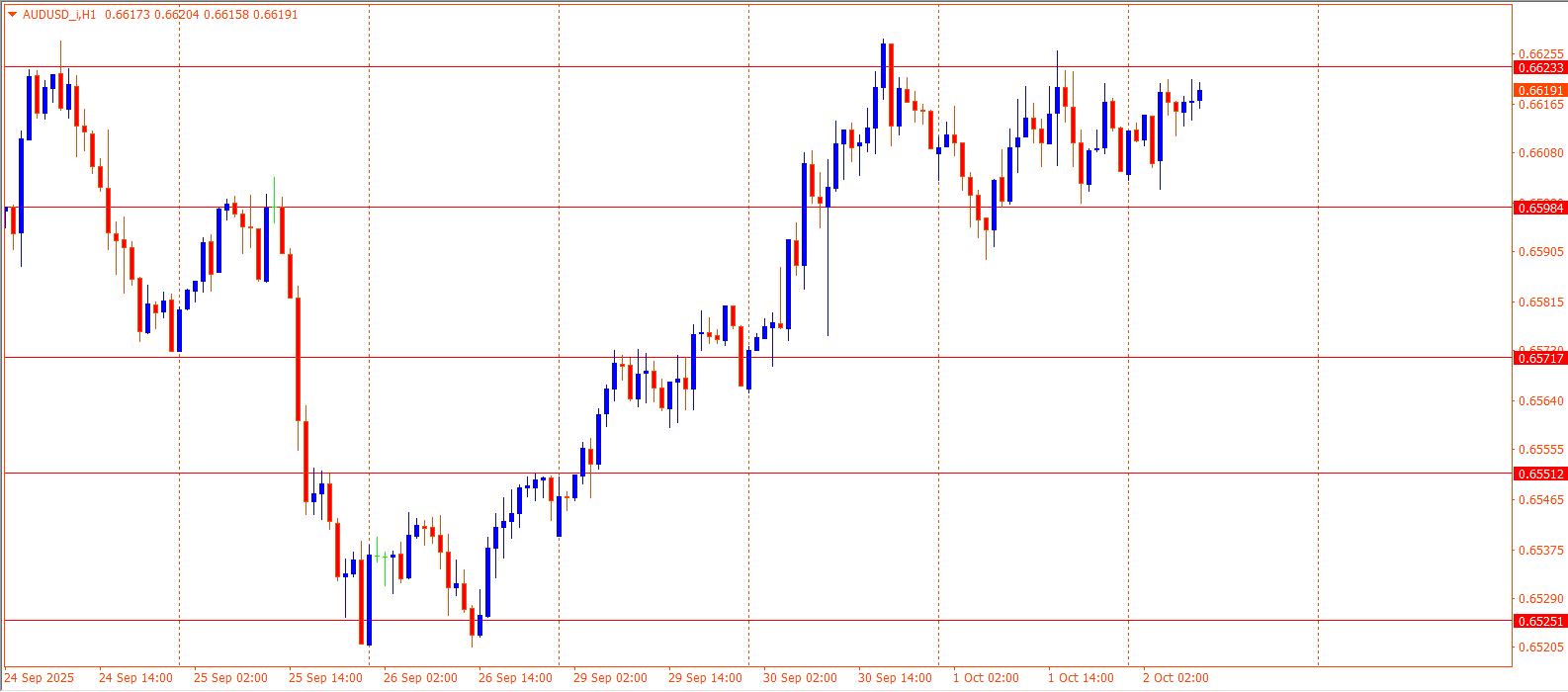Select the 0.65512 price level tag
This screenshot has height=692, width=1568.
(x=1540, y=475)
